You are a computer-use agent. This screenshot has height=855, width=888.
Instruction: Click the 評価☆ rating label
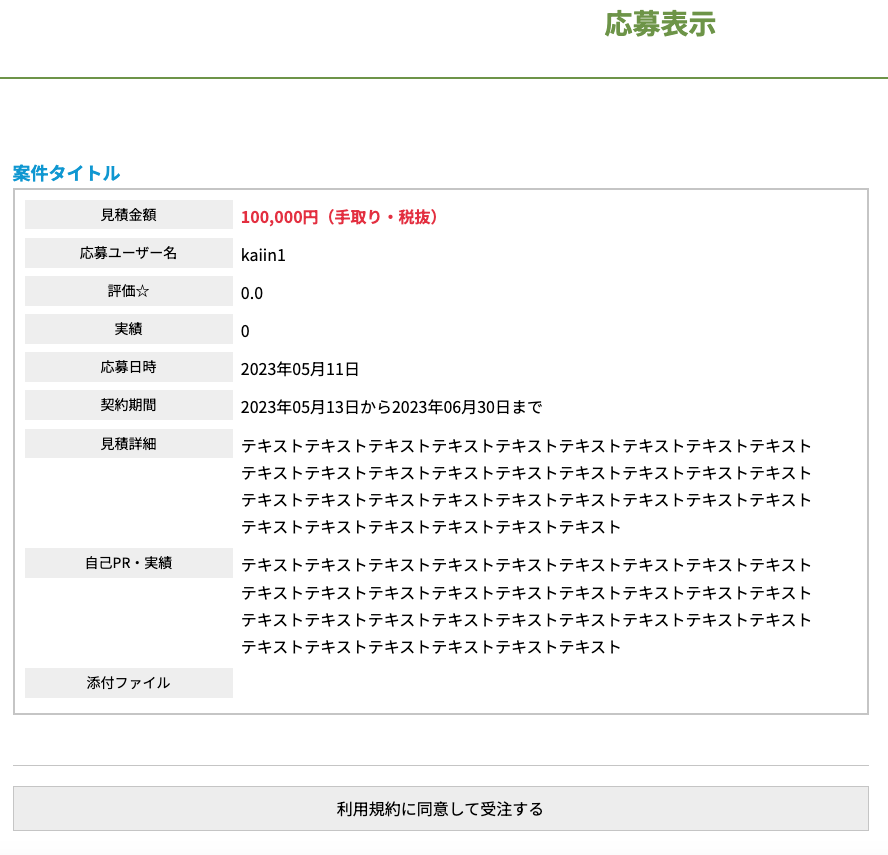tap(128, 291)
